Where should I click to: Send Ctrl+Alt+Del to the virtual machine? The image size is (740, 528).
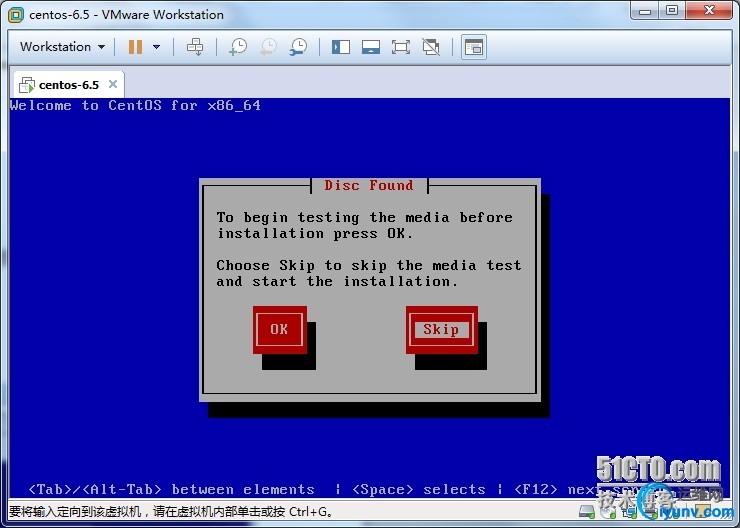[195, 47]
